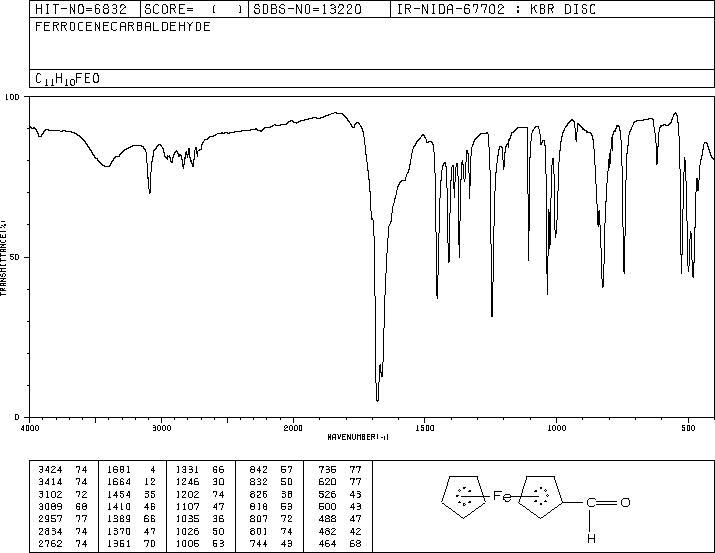The height and width of the screenshot is (553, 715).
Task: Select the 3424 peak table entry
Action: (63, 470)
